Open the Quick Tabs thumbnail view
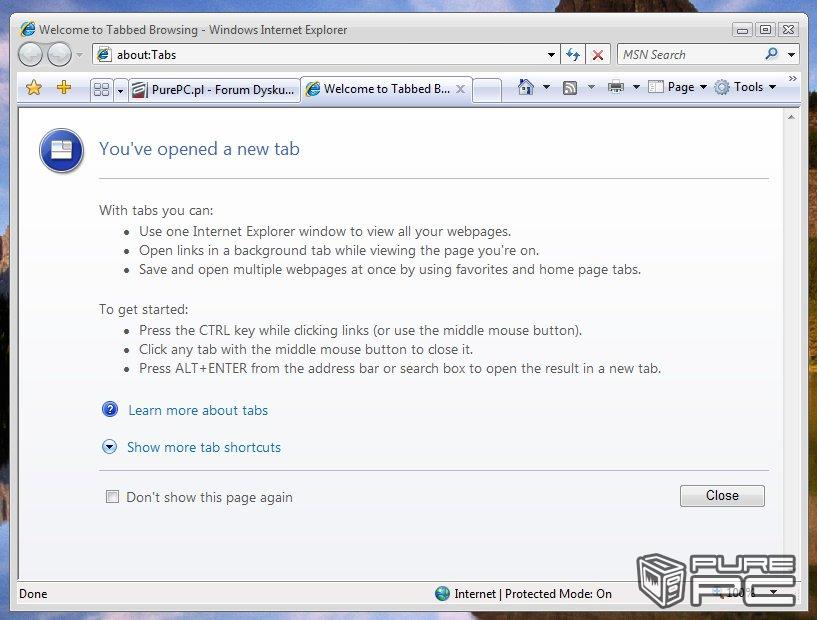The height and width of the screenshot is (620, 817). (x=102, y=90)
